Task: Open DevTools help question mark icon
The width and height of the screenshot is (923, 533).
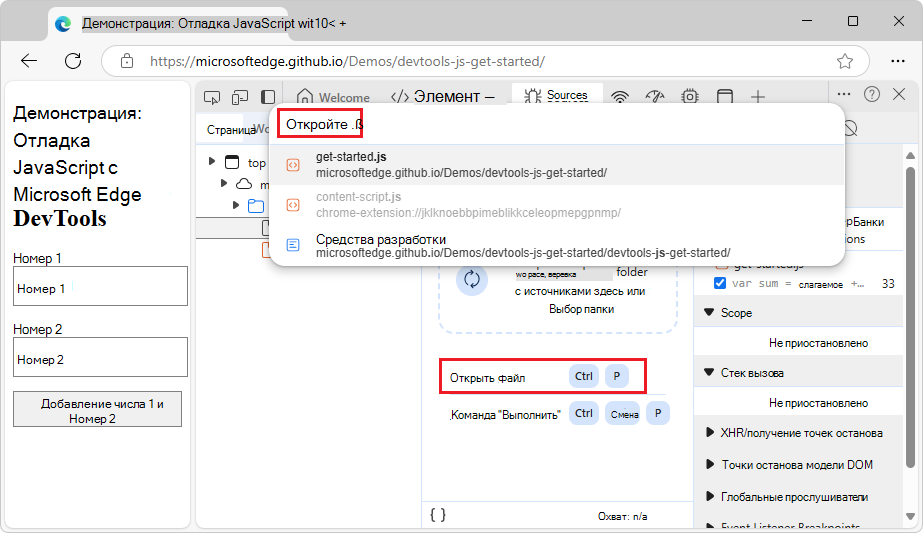Action: tap(872, 94)
